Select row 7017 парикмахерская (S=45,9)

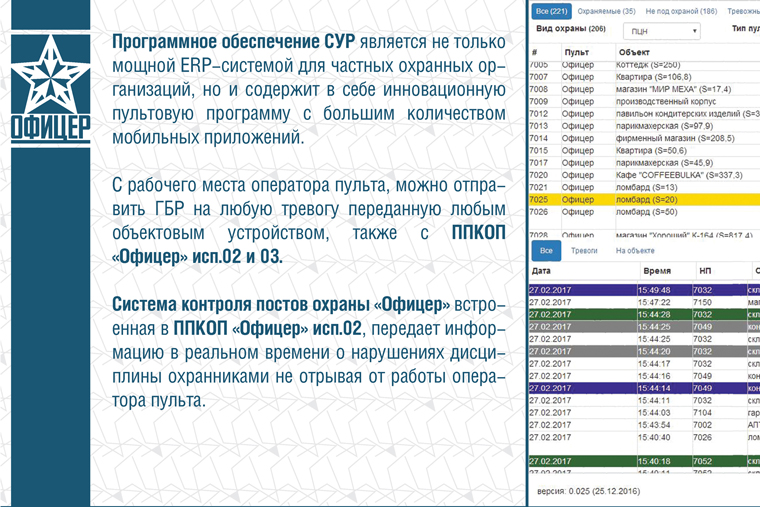tap(644, 162)
